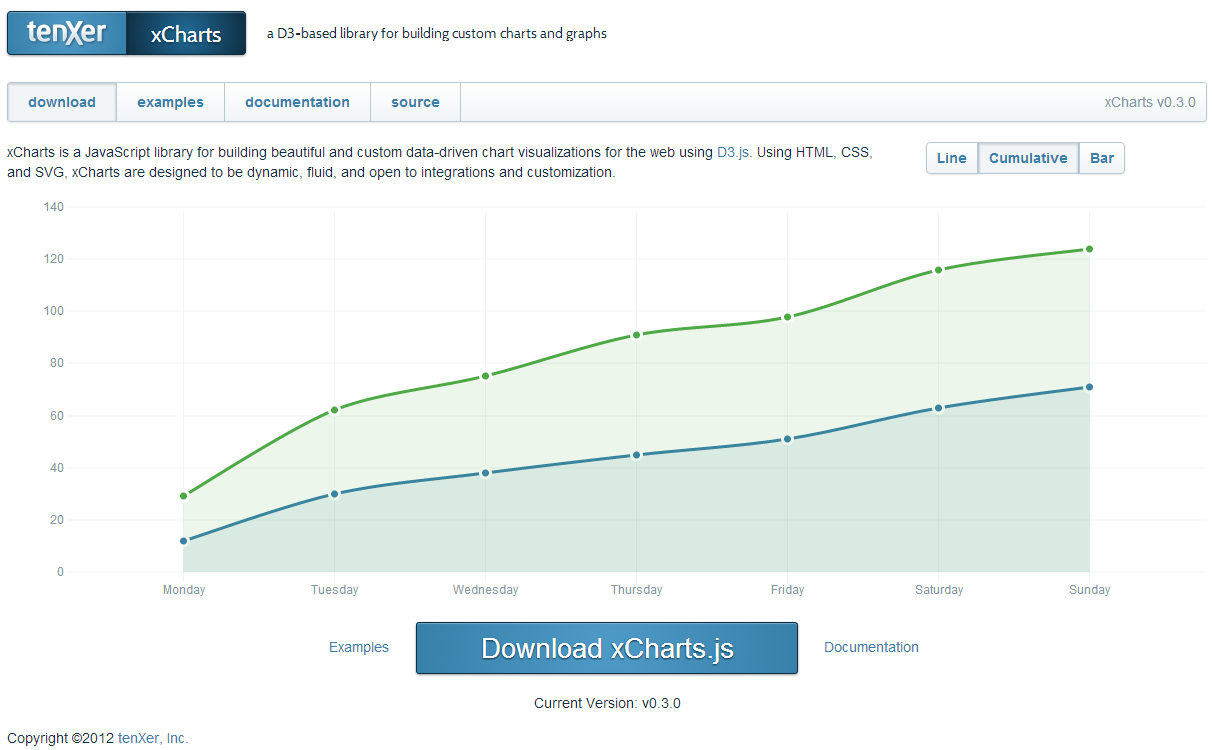Click the Current Version: v0.3.0 text
This screenshot has height=750, width=1212.
[607, 703]
